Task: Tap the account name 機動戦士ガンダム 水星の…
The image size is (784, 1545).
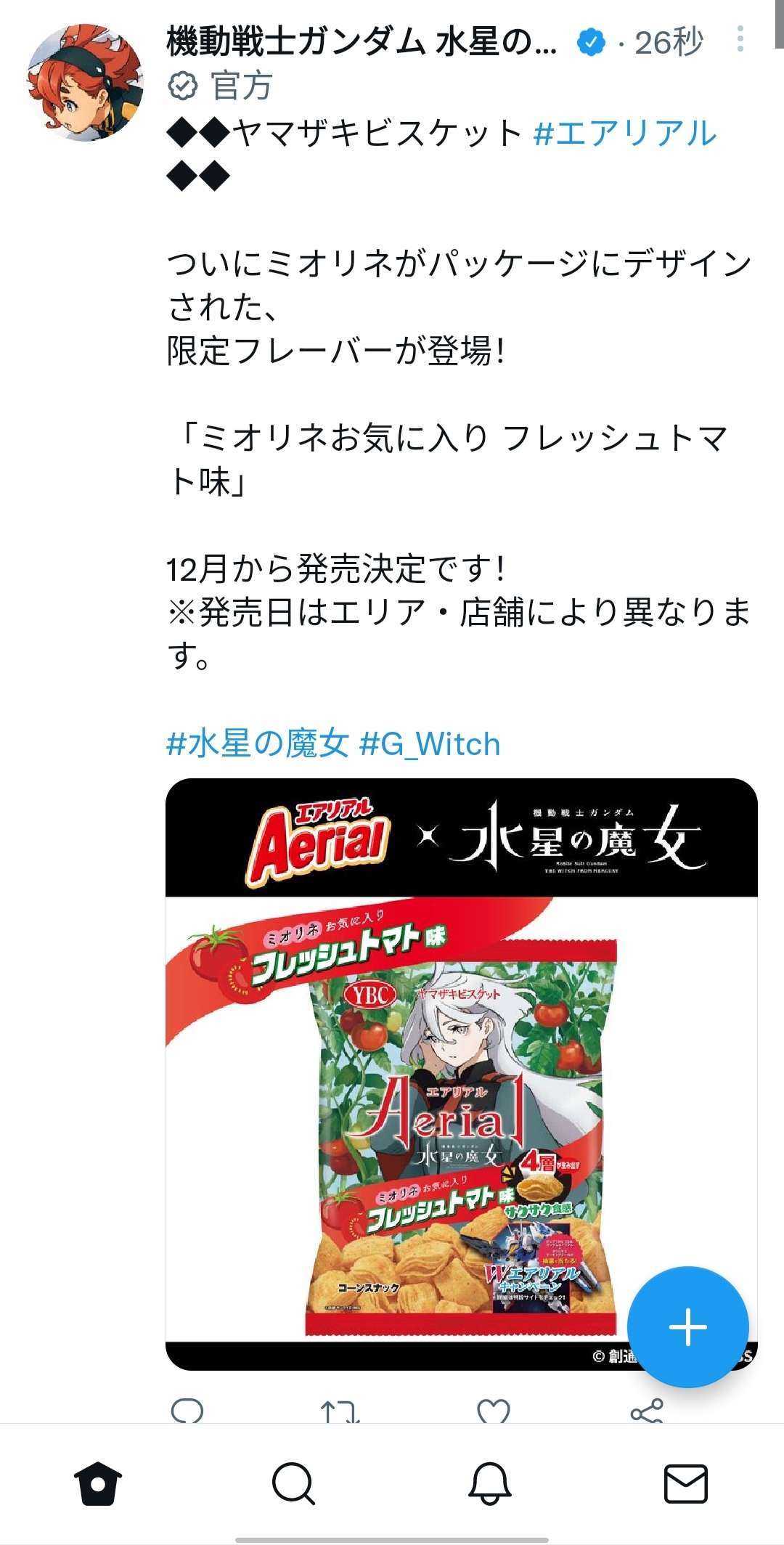Action: pos(362,41)
